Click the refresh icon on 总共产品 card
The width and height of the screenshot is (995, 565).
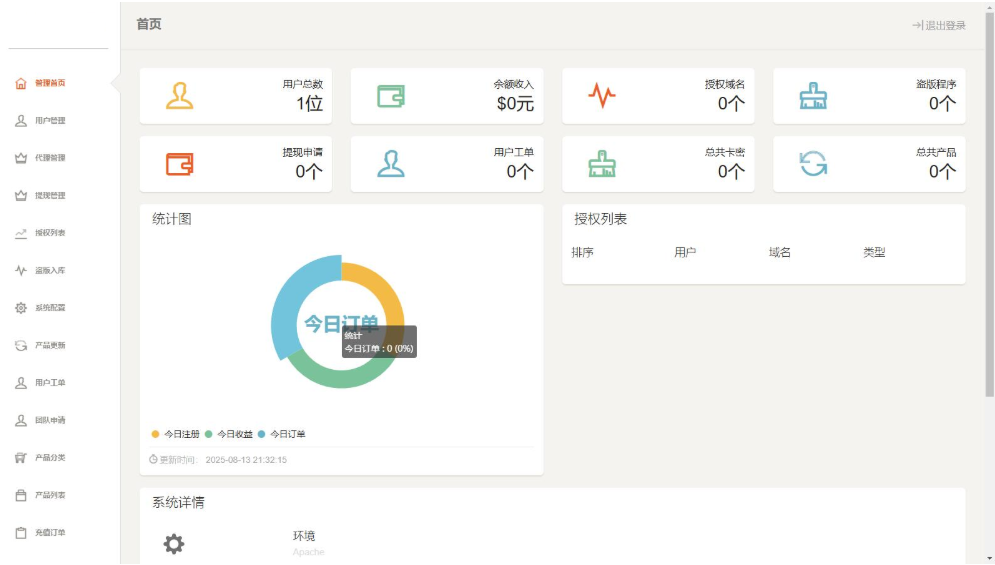[813, 163]
